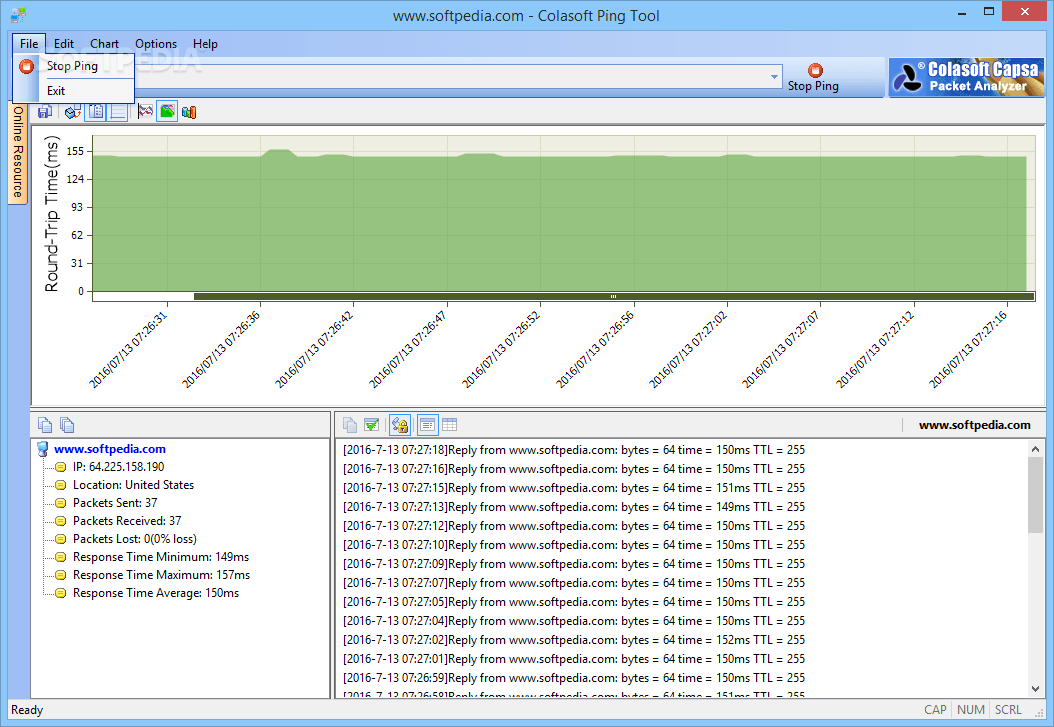Image resolution: width=1054 pixels, height=727 pixels.
Task: Switch to area chart view
Action: click(x=167, y=112)
